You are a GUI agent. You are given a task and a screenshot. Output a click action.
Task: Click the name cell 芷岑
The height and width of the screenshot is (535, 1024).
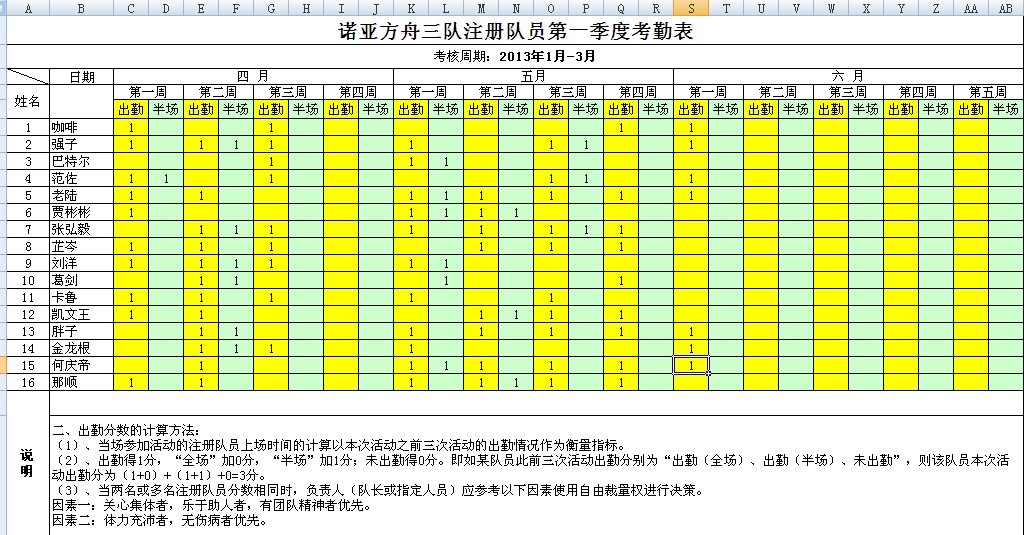click(82, 246)
